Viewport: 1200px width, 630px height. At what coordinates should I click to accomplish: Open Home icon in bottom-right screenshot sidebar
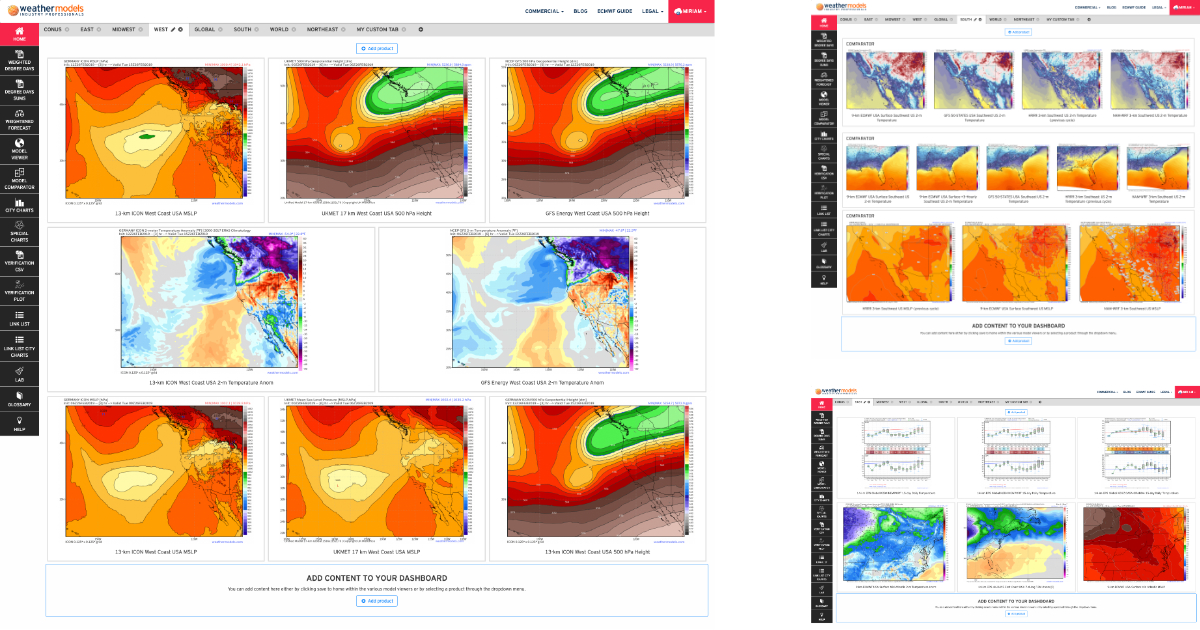coord(822,405)
